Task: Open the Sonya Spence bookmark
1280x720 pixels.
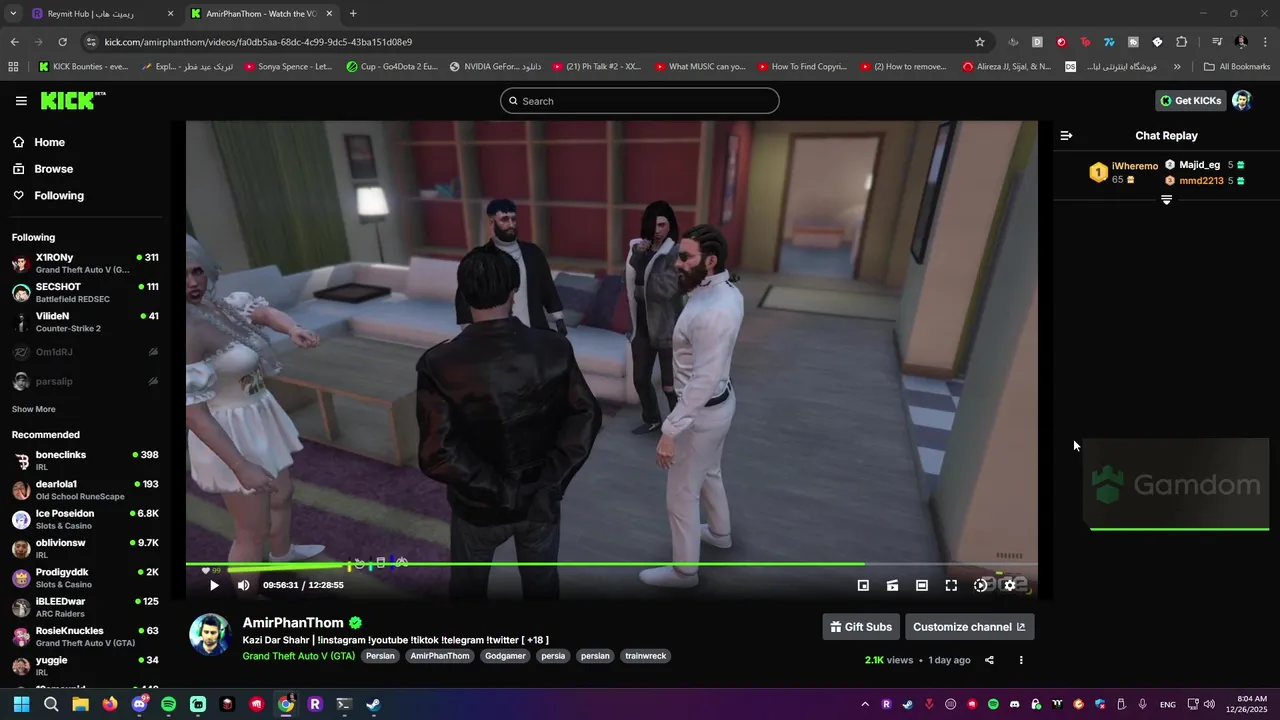Action: [288, 67]
